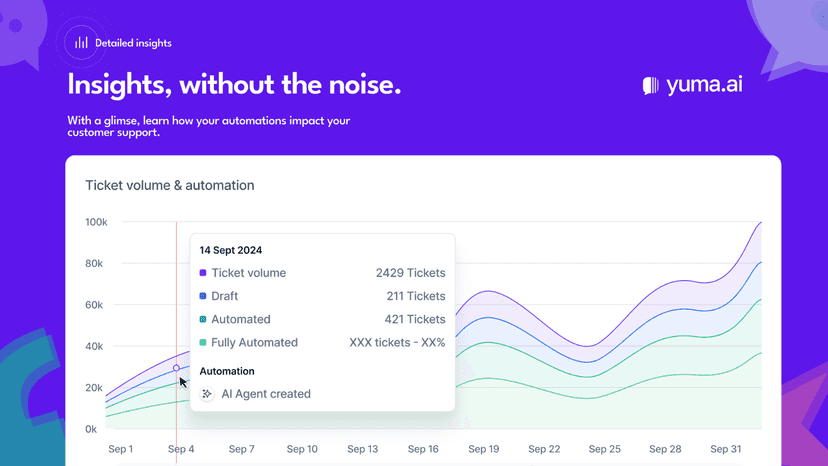Click the 'Sep 28' x-axis label
828x466 pixels.
pyautogui.click(x=665, y=449)
